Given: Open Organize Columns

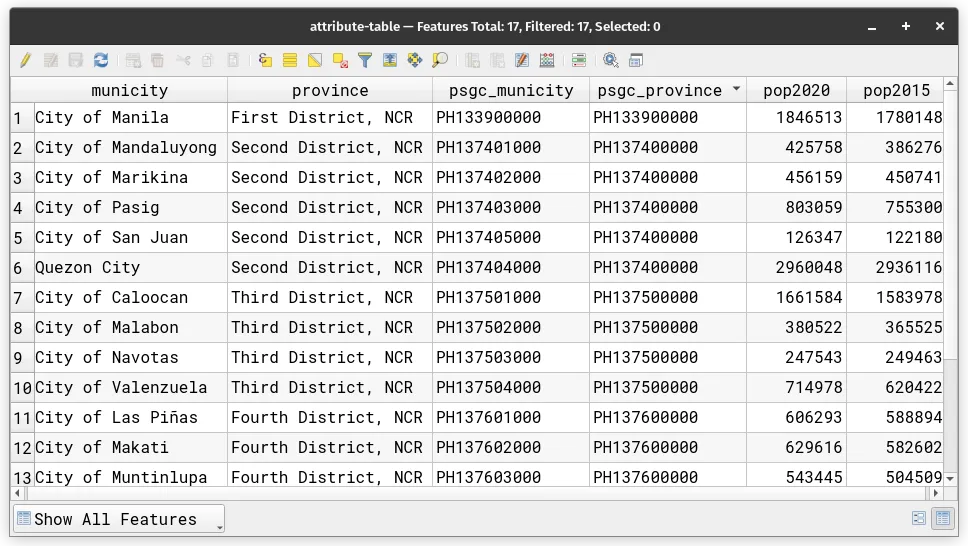Looking at the screenshot, I should point(522,60).
